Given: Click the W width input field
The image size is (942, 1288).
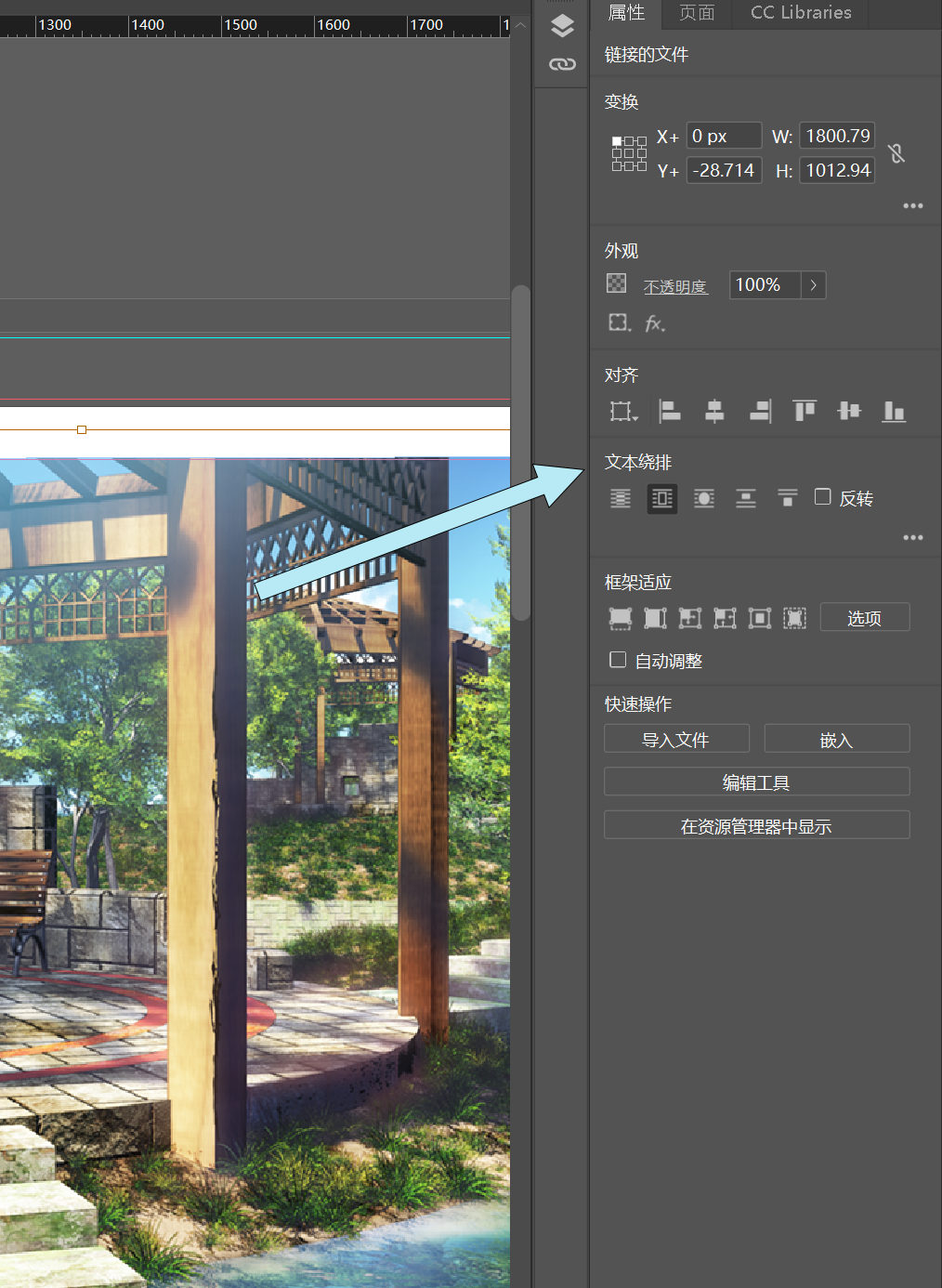Looking at the screenshot, I should [x=837, y=136].
